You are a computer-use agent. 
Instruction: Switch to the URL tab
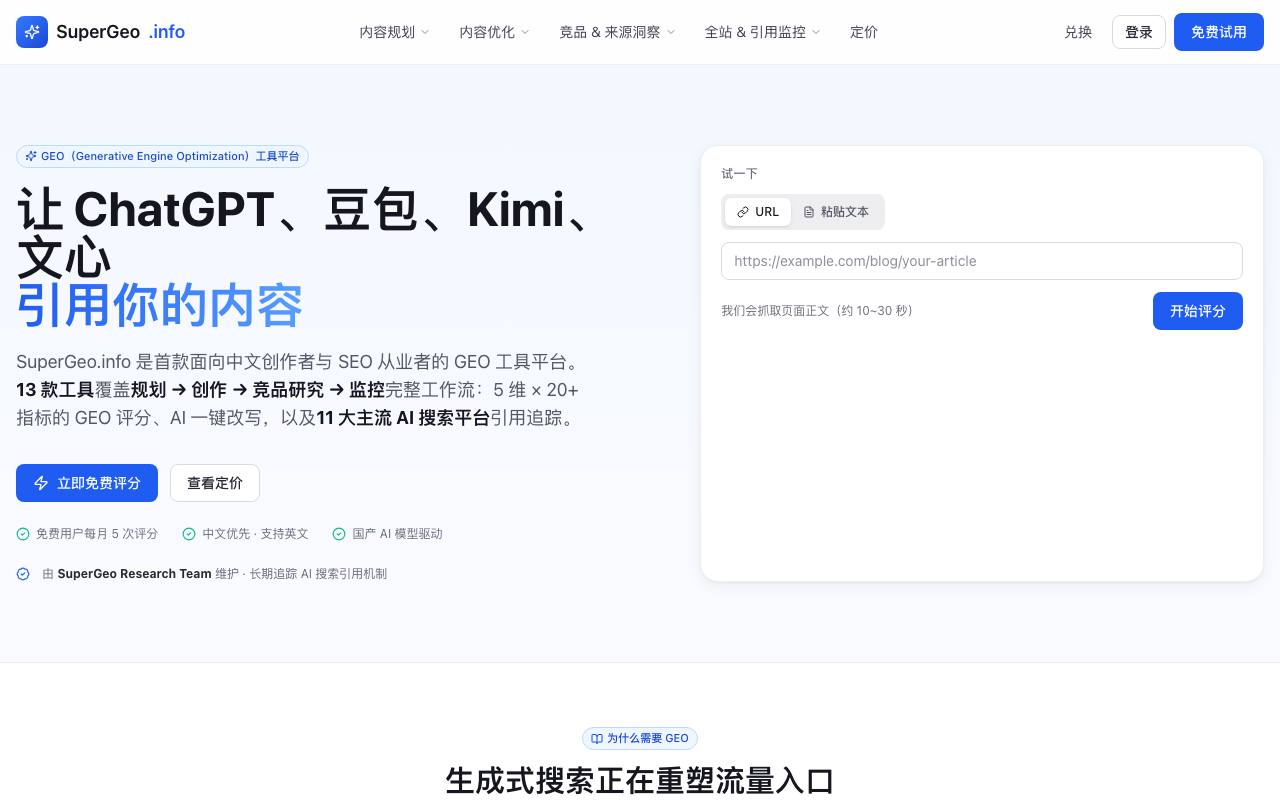pyautogui.click(x=758, y=212)
